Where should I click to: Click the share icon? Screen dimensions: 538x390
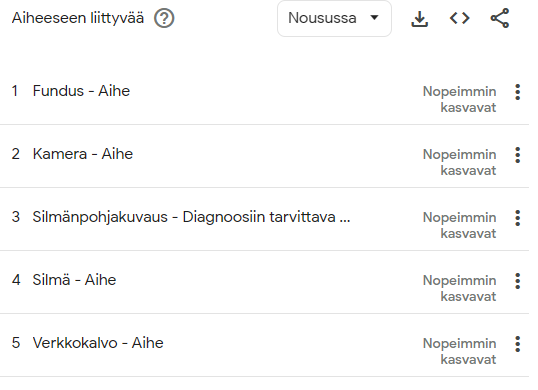[x=500, y=18]
